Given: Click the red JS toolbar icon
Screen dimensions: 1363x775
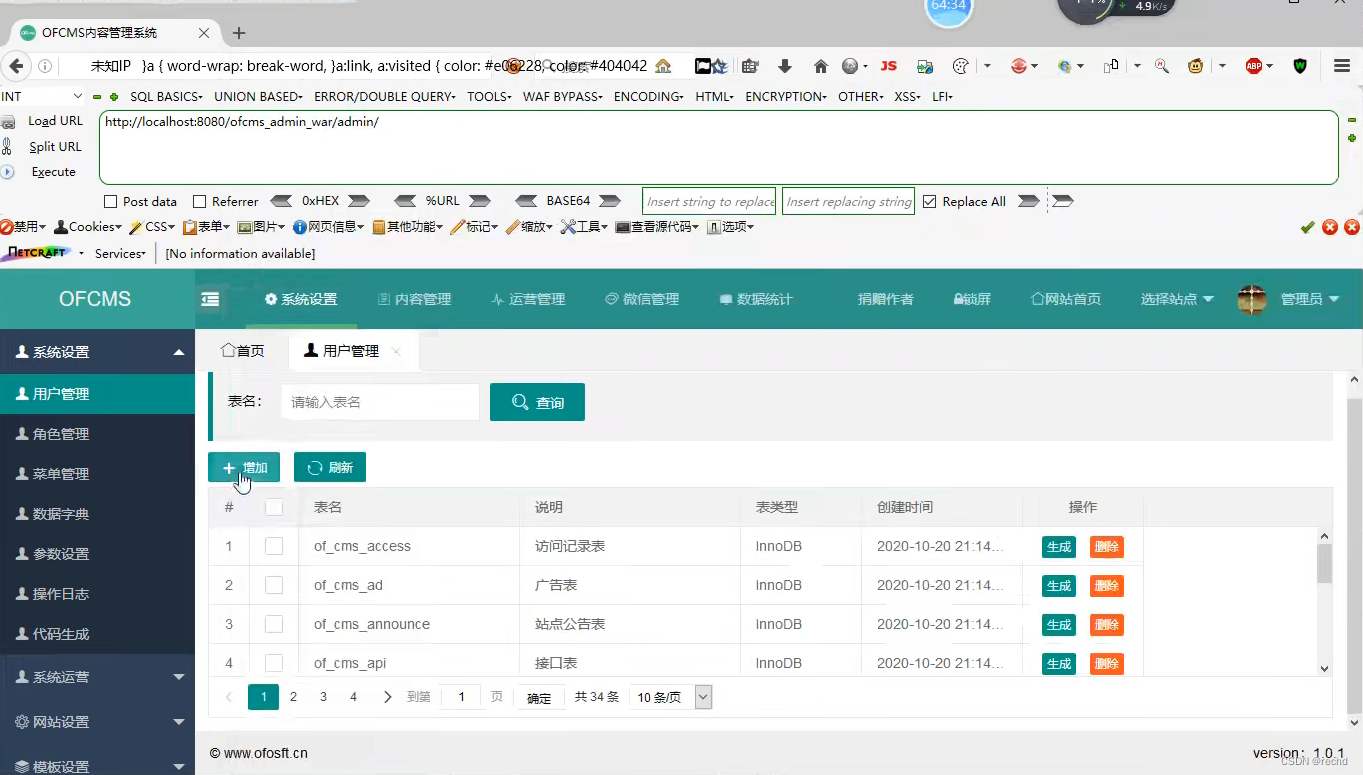Looking at the screenshot, I should pos(888,66).
